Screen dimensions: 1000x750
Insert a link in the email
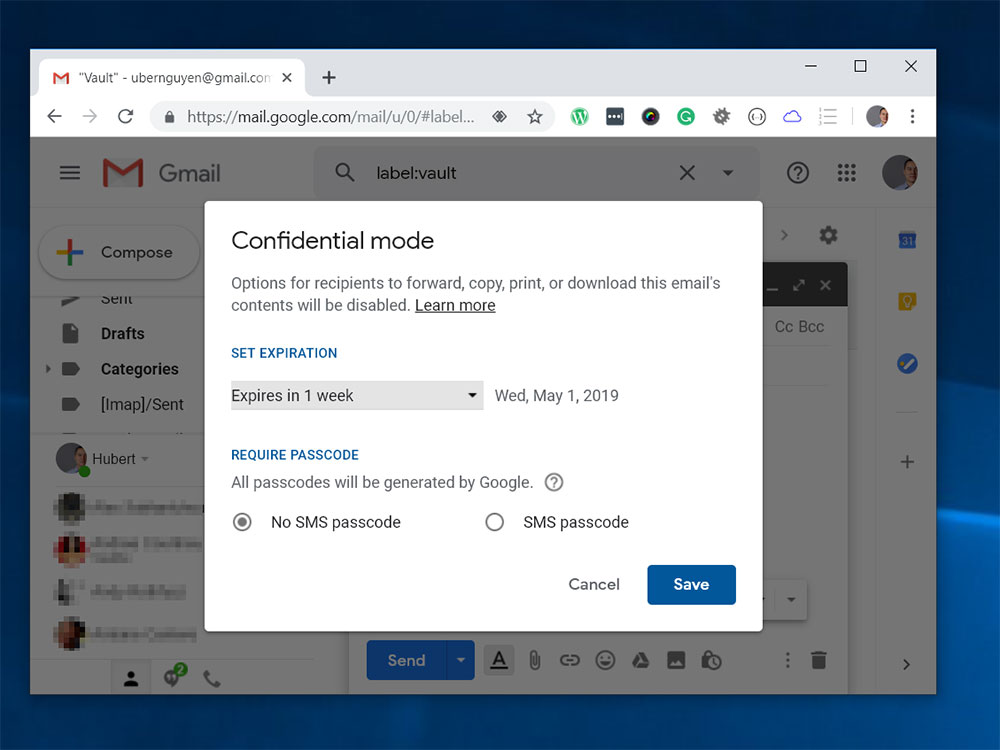[570, 660]
